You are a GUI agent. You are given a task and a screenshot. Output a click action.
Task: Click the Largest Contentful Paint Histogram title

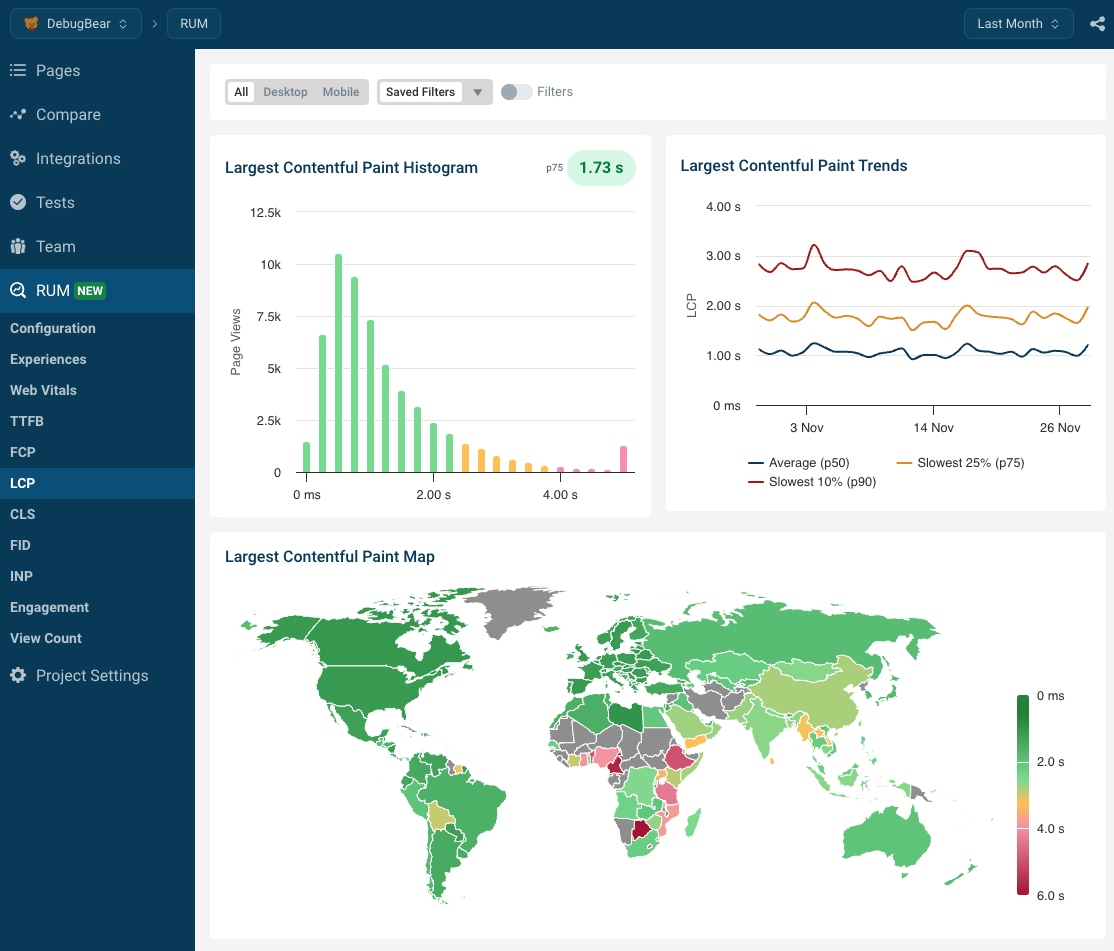[351, 168]
